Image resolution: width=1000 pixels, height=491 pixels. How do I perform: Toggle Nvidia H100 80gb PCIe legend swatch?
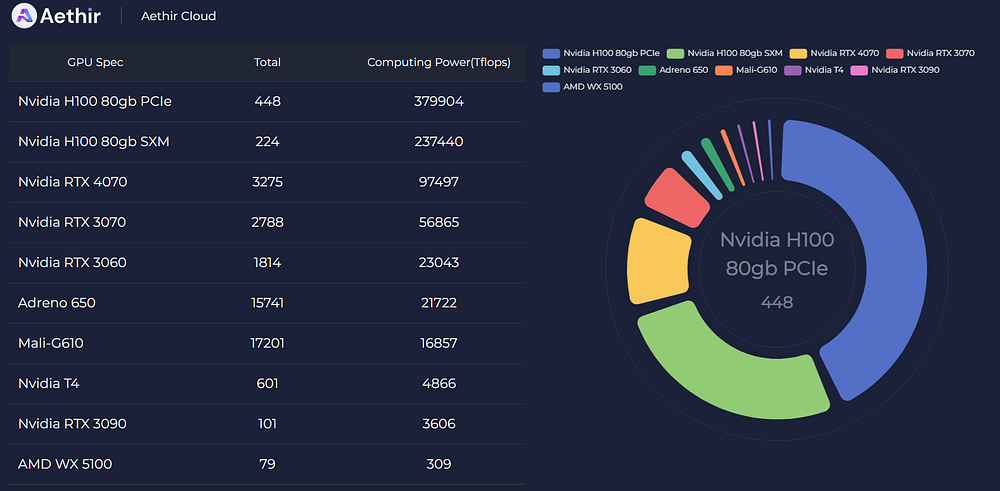[551, 53]
